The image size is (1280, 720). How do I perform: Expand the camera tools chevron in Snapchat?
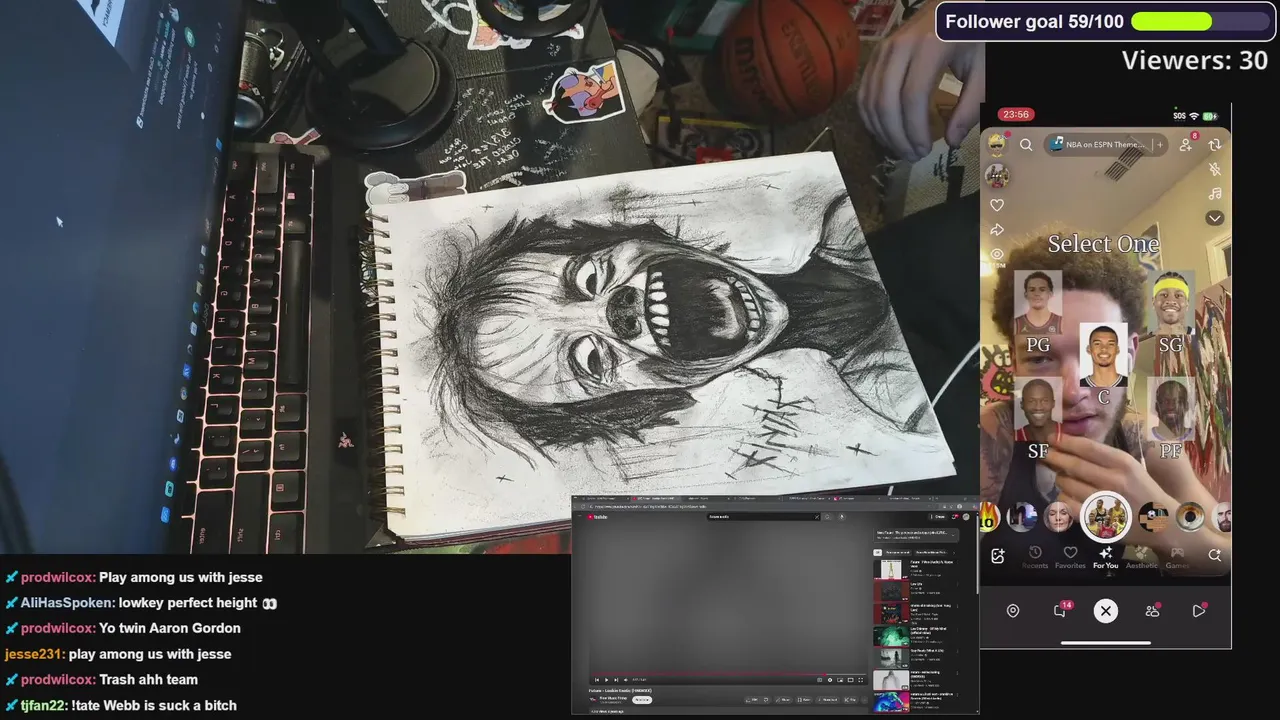click(1215, 218)
